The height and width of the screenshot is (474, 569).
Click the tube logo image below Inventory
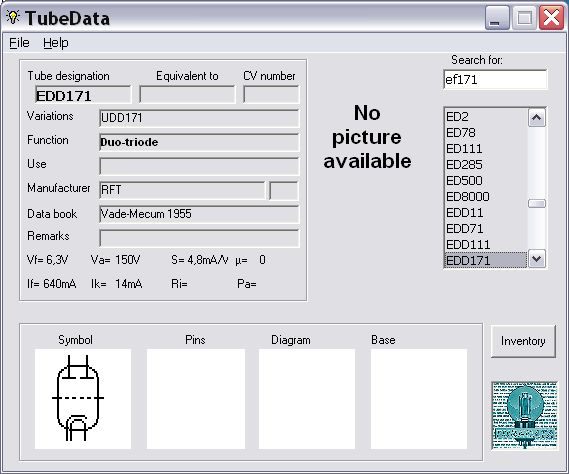[525, 416]
